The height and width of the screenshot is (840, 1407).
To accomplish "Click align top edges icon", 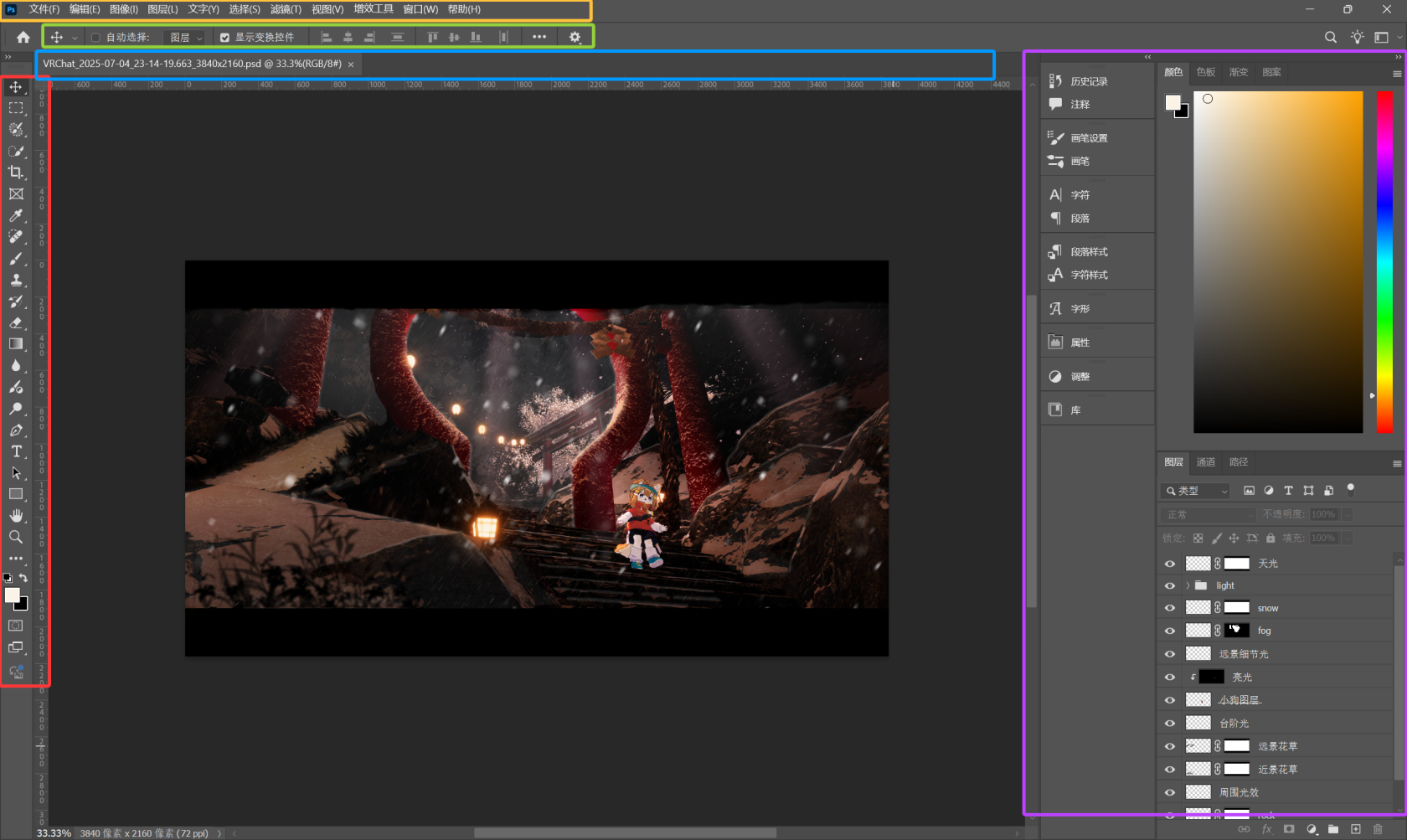I will tap(432, 37).
